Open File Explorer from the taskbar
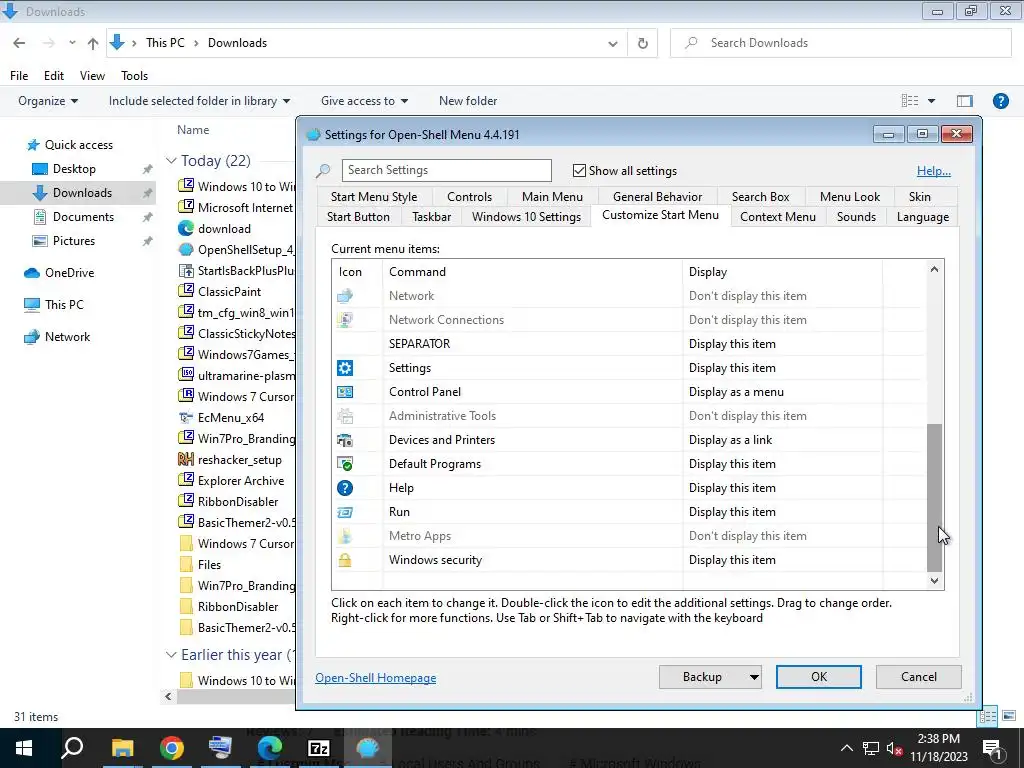 pyautogui.click(x=122, y=748)
